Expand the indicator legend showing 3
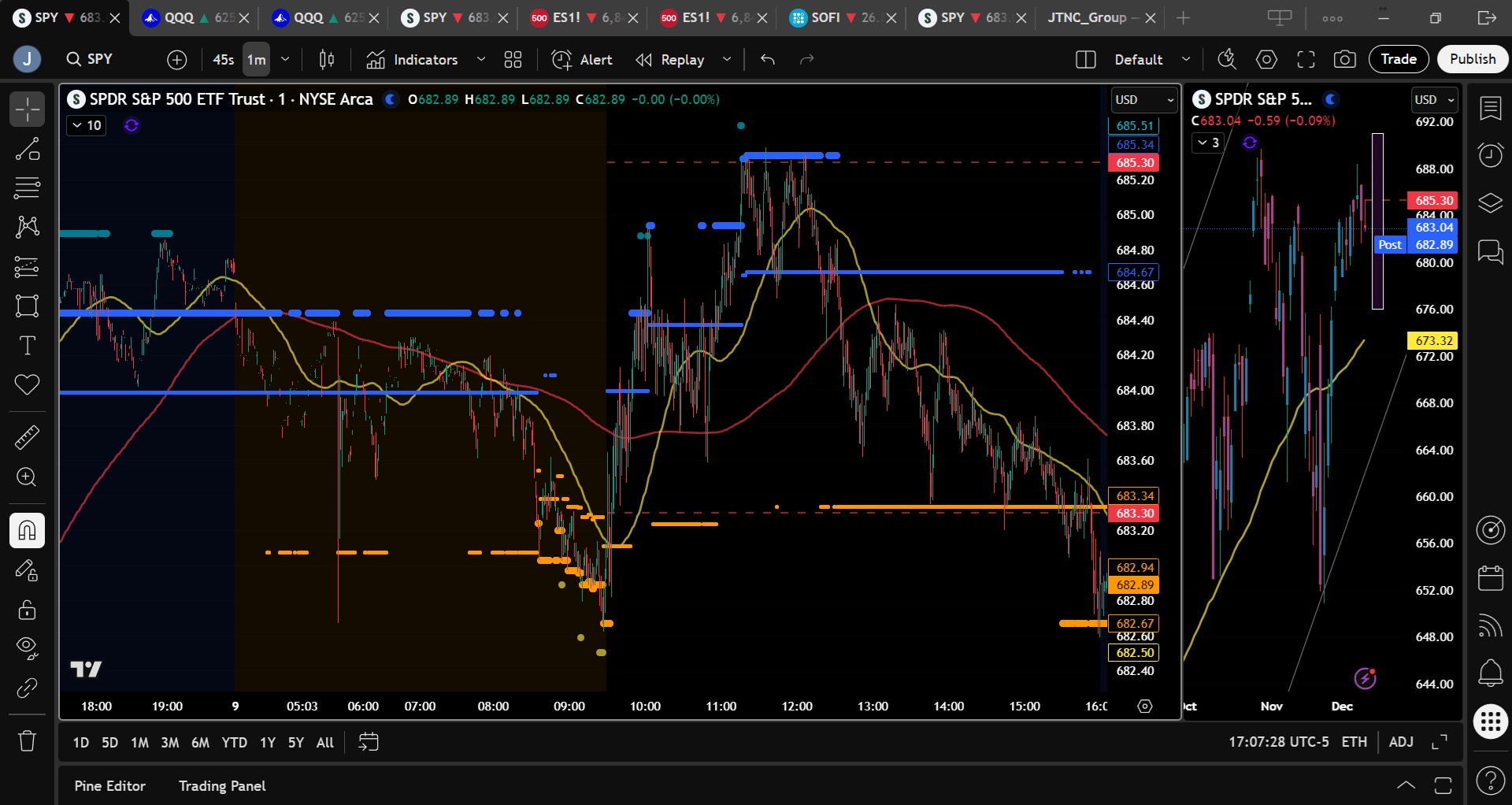Viewport: 1512px width, 805px height. click(1209, 143)
